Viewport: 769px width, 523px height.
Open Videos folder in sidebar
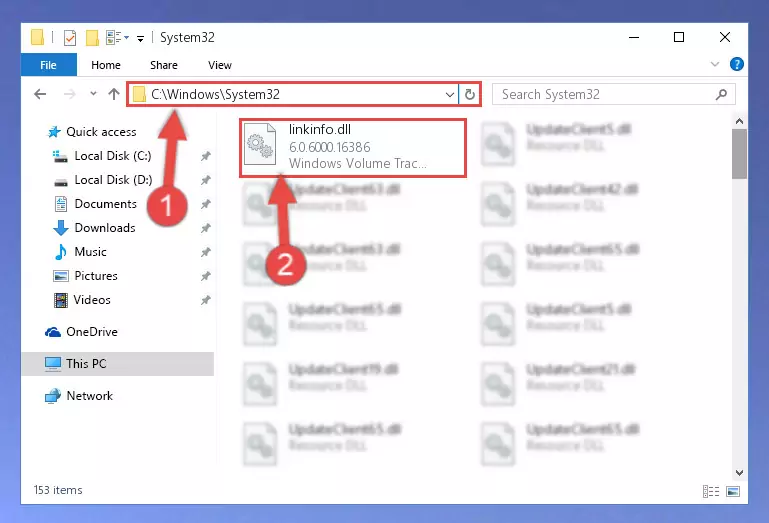tap(92, 300)
